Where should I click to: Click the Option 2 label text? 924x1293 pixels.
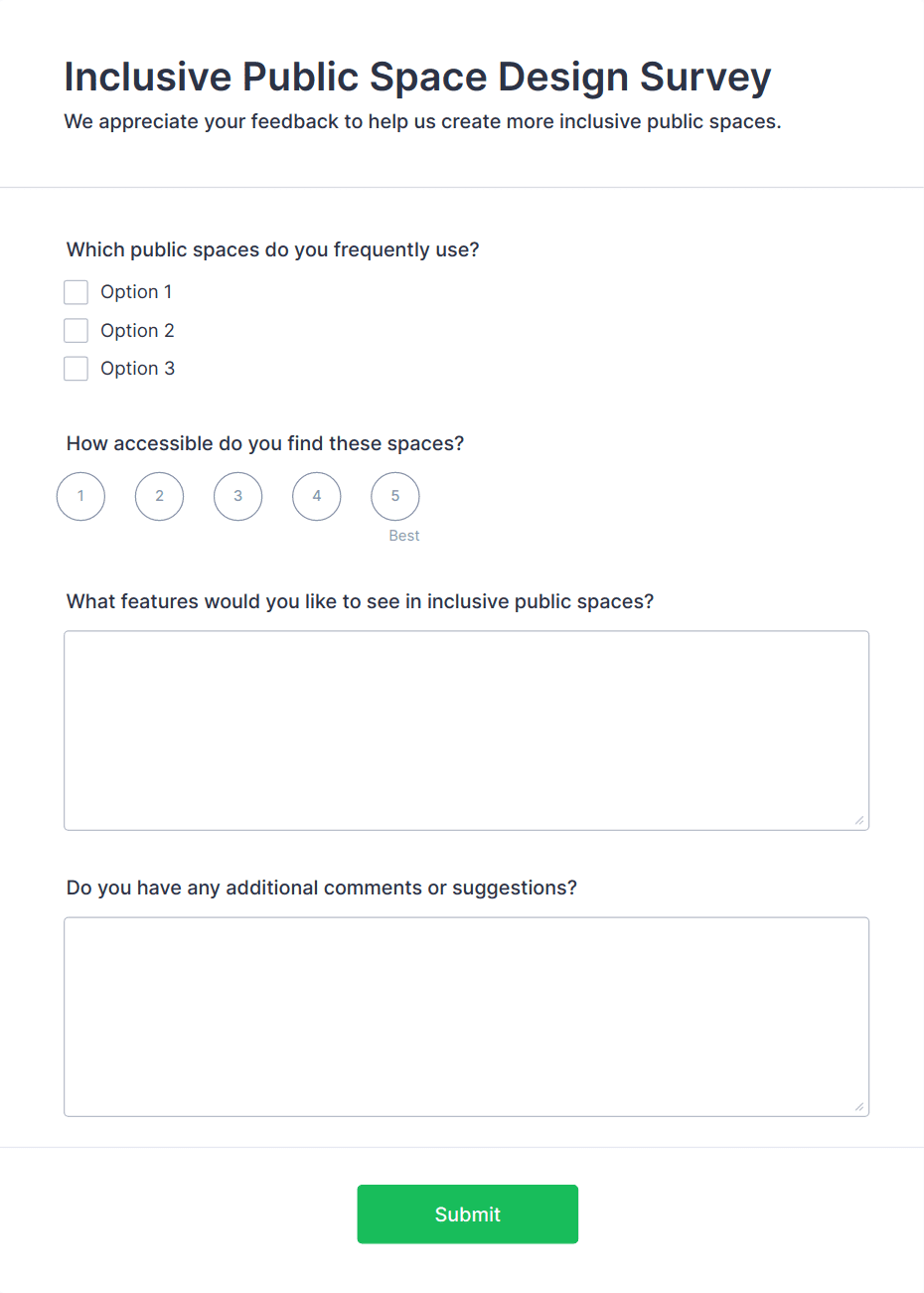(137, 330)
